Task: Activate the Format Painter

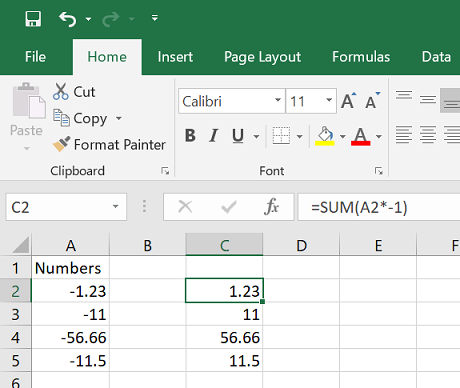Action: click(109, 145)
